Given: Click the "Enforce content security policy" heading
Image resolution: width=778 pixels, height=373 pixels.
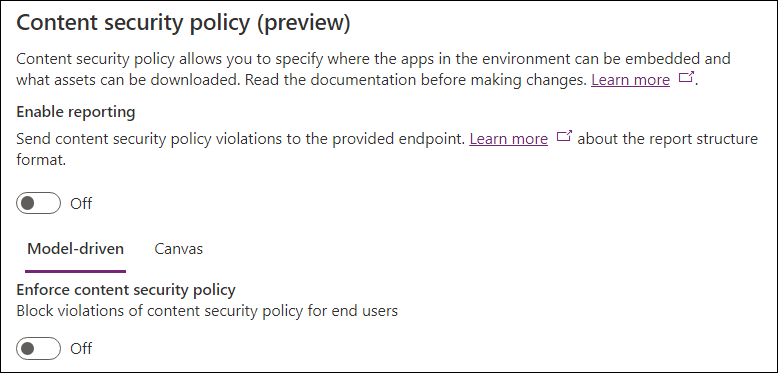Looking at the screenshot, I should (126, 290).
